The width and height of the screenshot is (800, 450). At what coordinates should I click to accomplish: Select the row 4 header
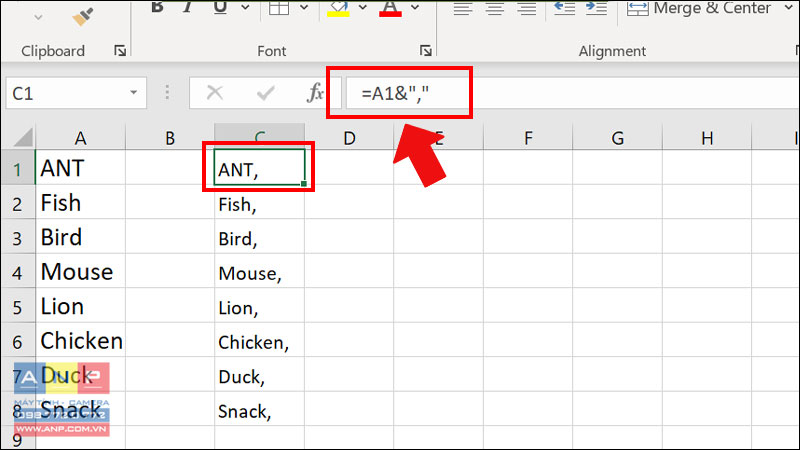(17, 272)
